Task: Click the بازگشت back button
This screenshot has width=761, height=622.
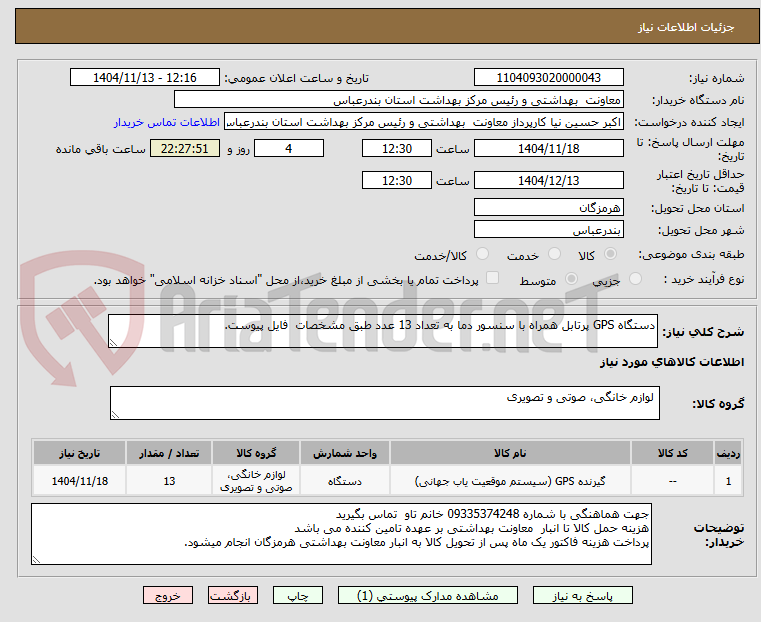Action: pyautogui.click(x=233, y=595)
